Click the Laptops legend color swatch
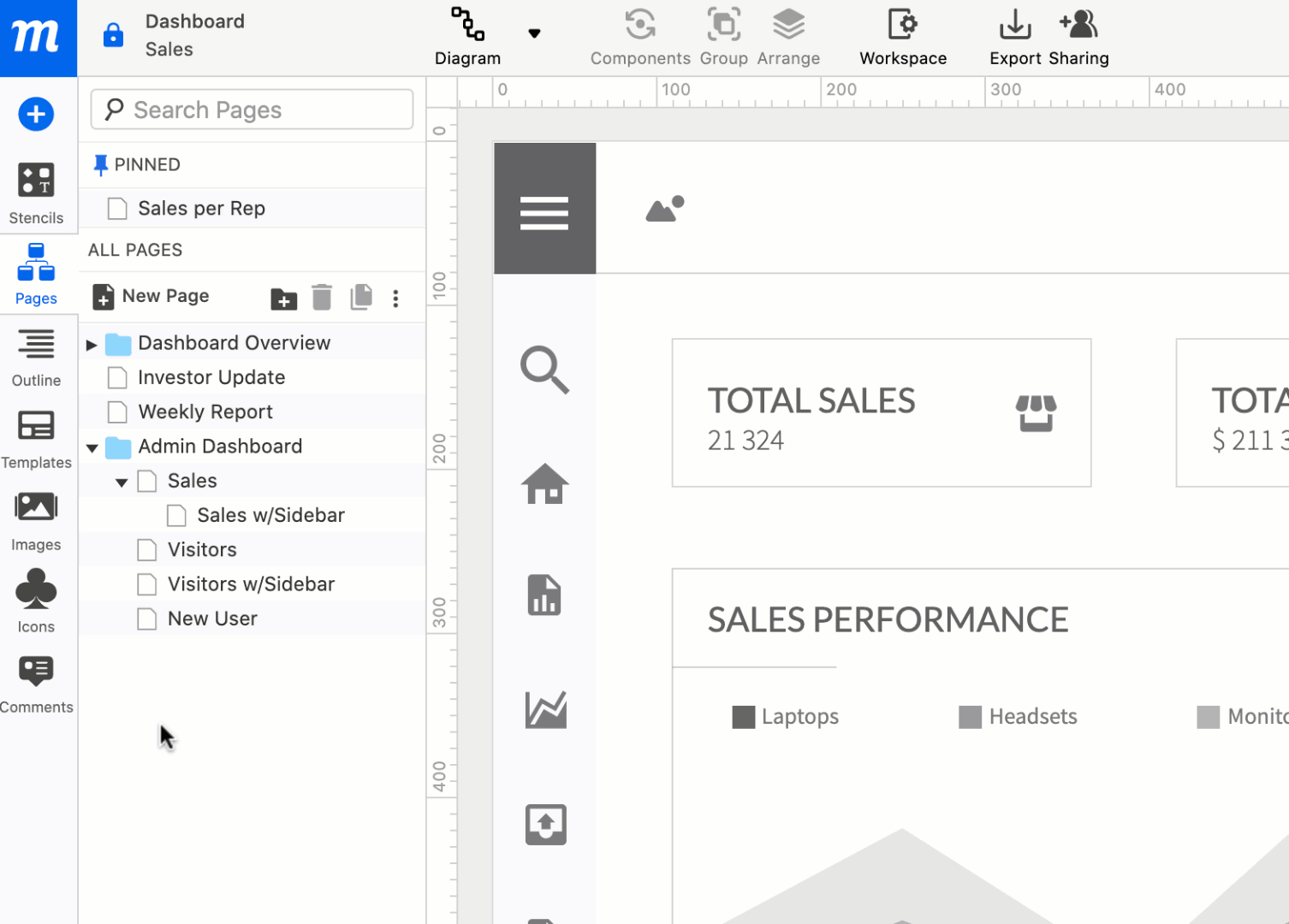The height and width of the screenshot is (924, 1289). (743, 717)
